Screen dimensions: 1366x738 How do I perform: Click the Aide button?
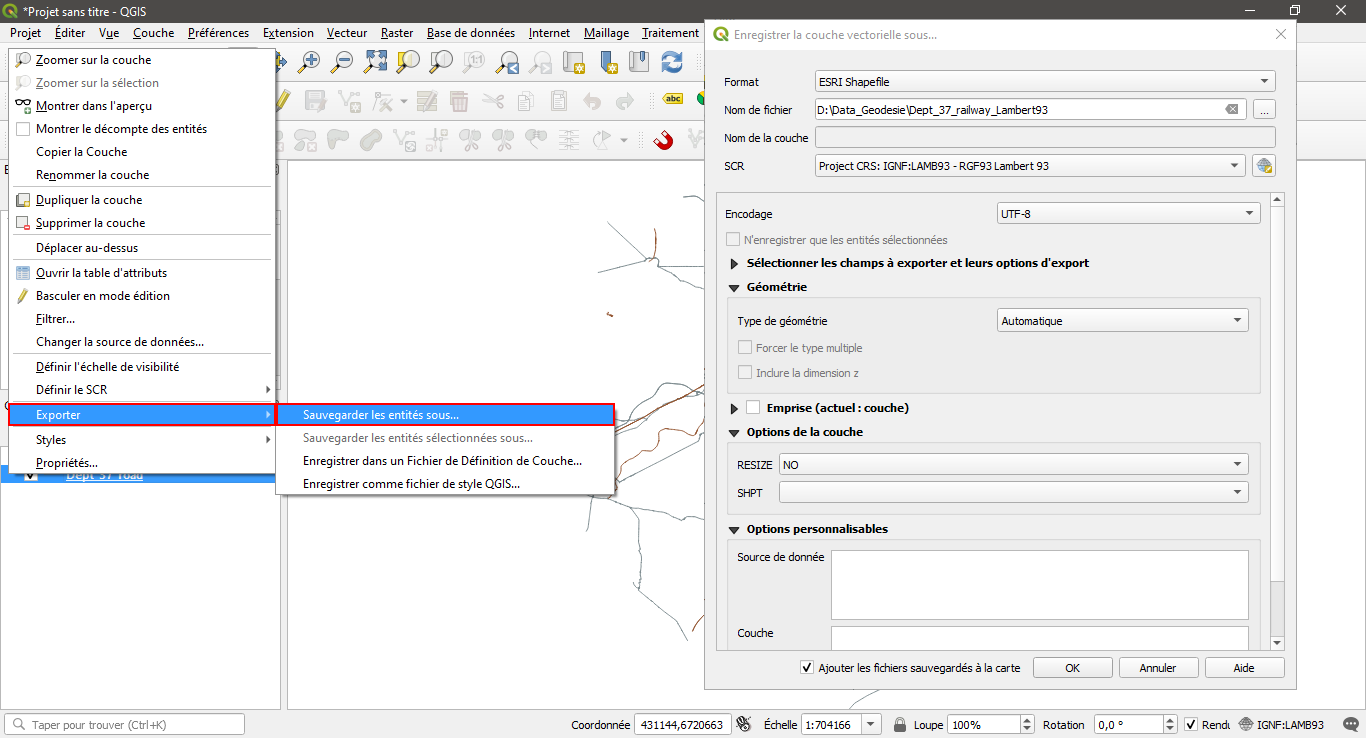point(1244,667)
